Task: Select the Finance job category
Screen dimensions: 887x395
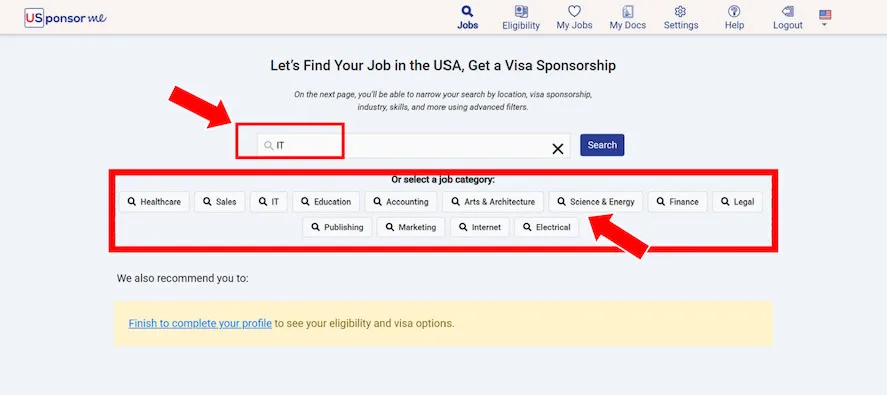Action: [678, 202]
